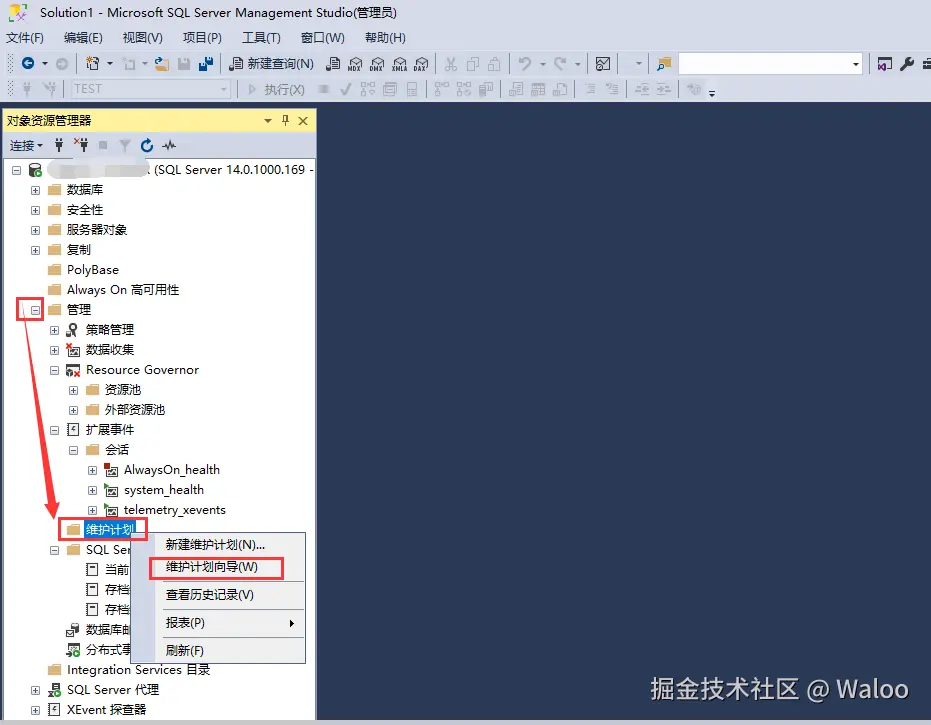This screenshot has height=725, width=931.
Task: Select the Always On 高可用性 tree item
Action: [x=123, y=290]
